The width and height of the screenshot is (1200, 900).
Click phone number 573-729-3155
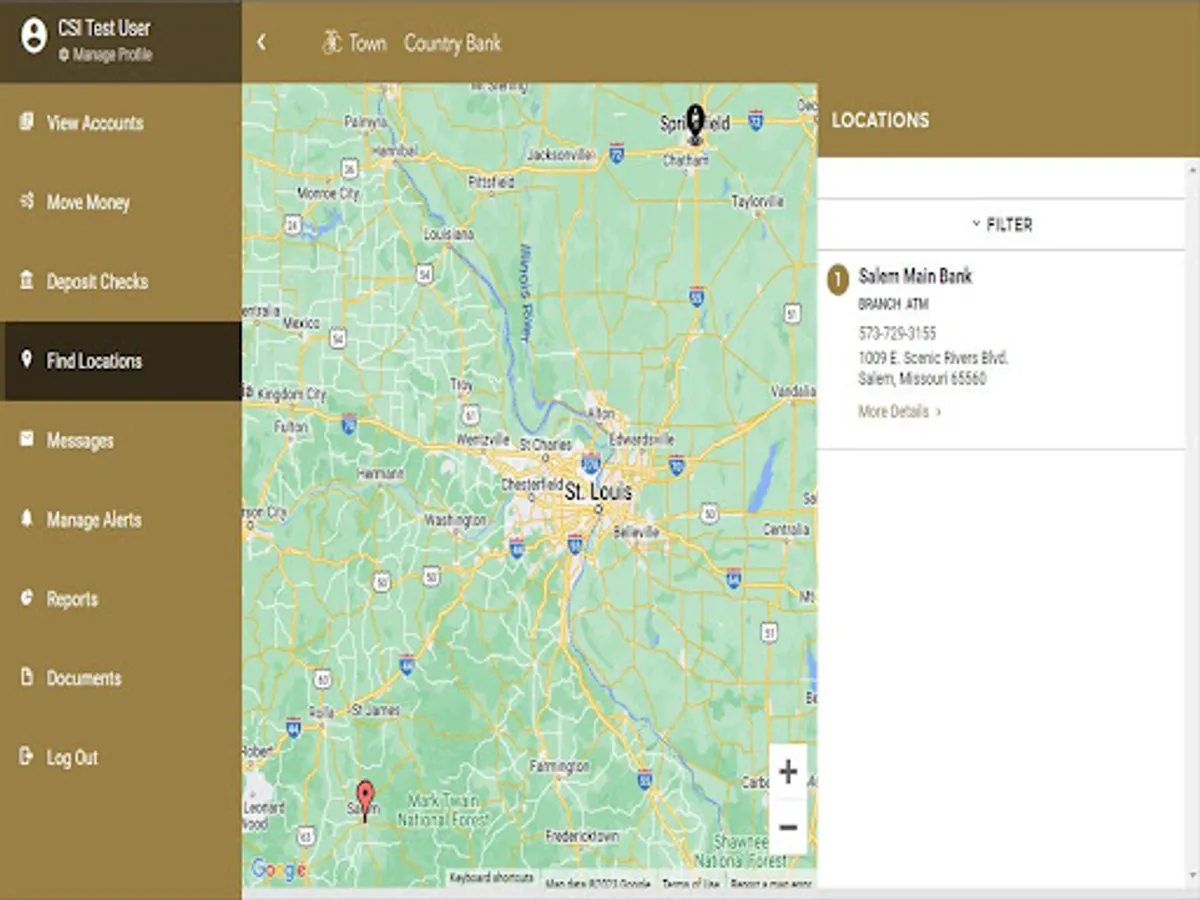click(897, 333)
